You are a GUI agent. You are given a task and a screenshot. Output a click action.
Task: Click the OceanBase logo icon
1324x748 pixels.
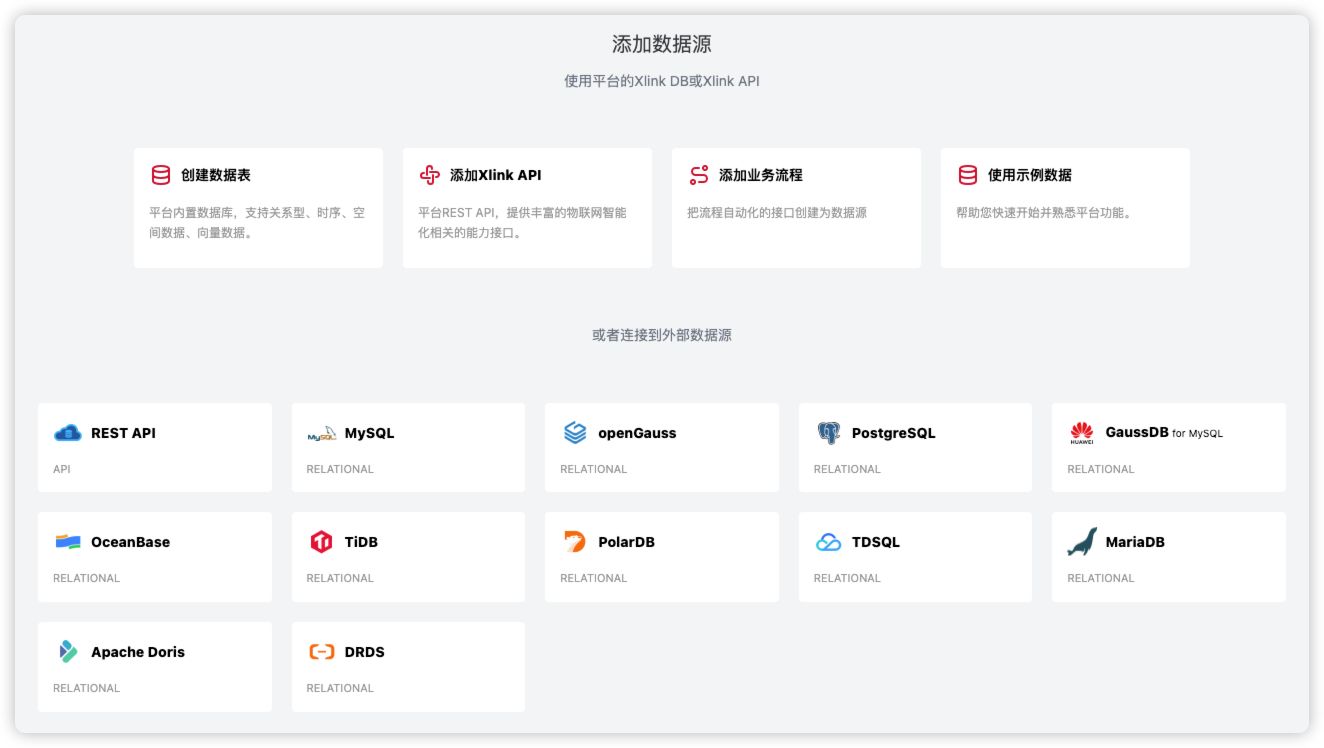67,542
